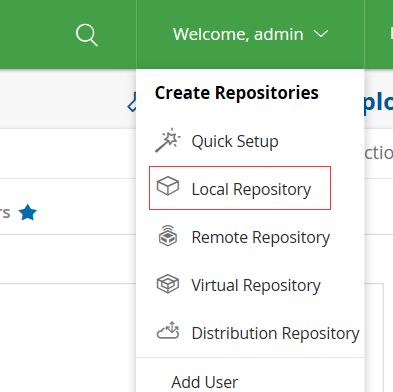The width and height of the screenshot is (393, 392).
Task: Select the Distribution Repository label
Action: (x=276, y=333)
